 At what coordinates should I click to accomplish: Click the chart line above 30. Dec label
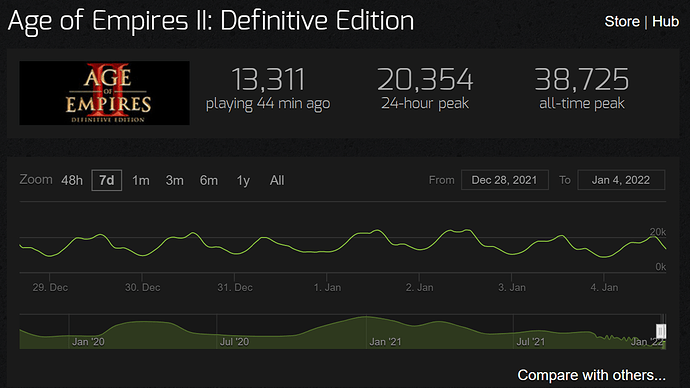tap(142, 256)
